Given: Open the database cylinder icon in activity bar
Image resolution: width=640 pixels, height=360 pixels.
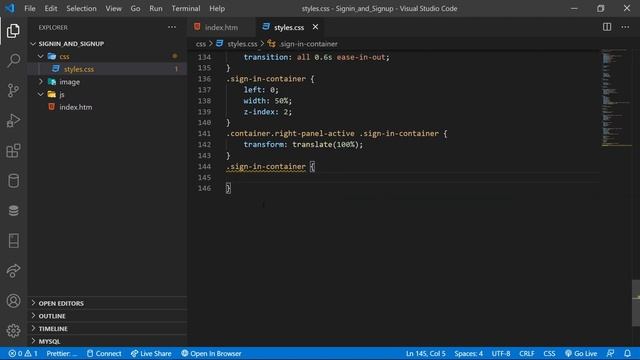Looking at the screenshot, I should tap(13, 181).
